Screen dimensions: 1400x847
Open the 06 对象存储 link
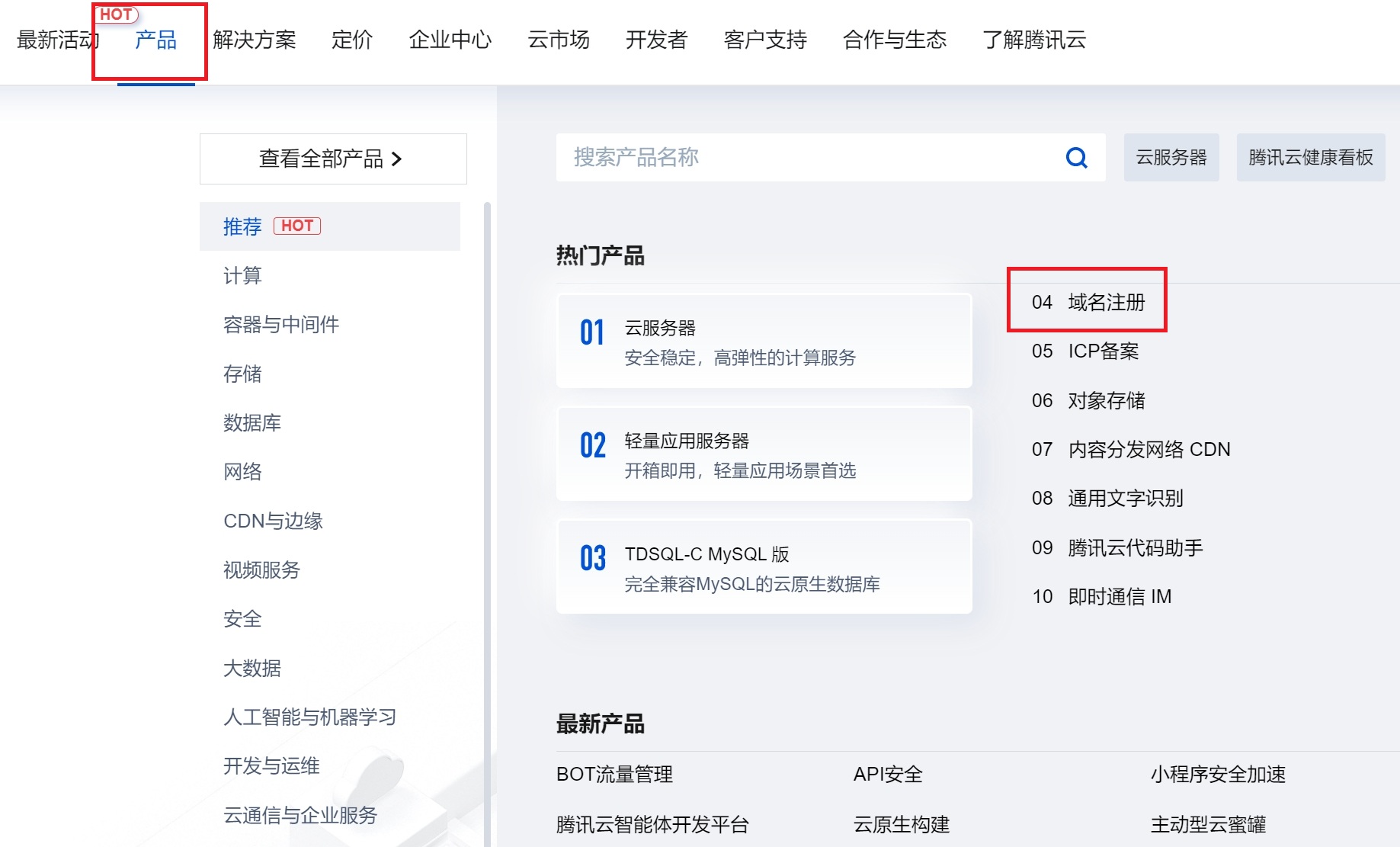pos(1088,401)
